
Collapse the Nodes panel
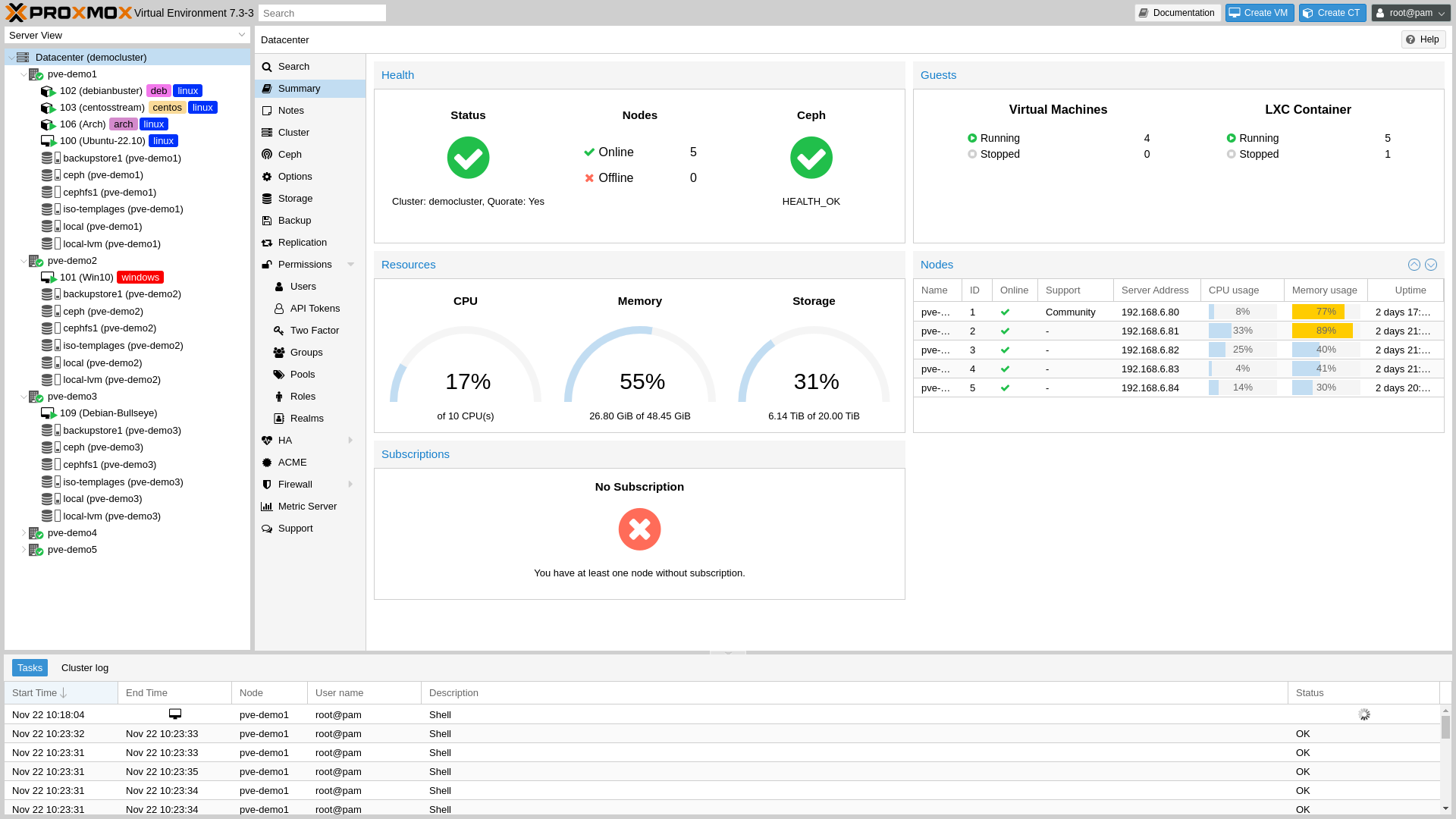[x=1414, y=265]
